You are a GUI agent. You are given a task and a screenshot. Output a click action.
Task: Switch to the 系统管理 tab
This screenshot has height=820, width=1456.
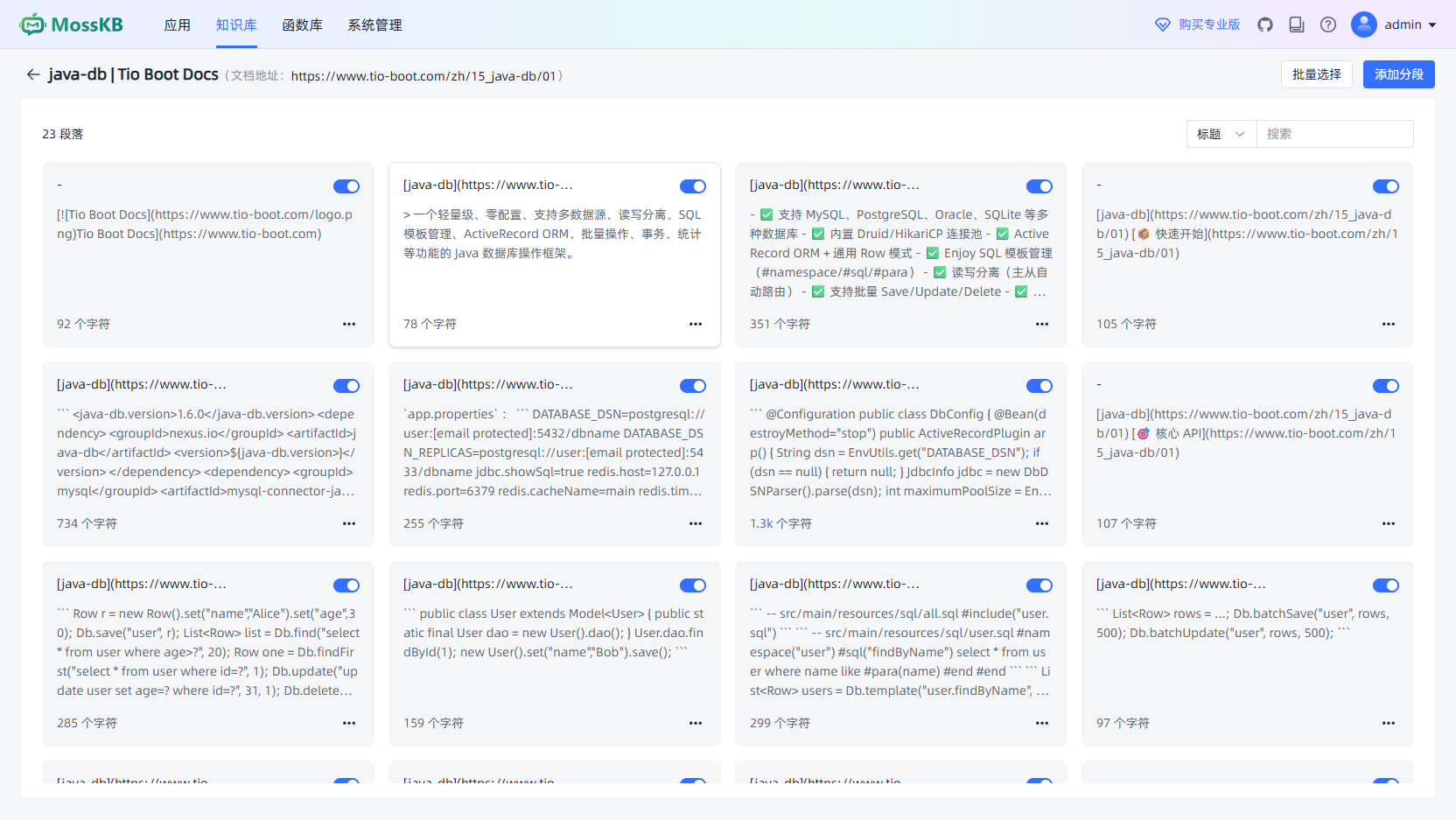click(375, 25)
